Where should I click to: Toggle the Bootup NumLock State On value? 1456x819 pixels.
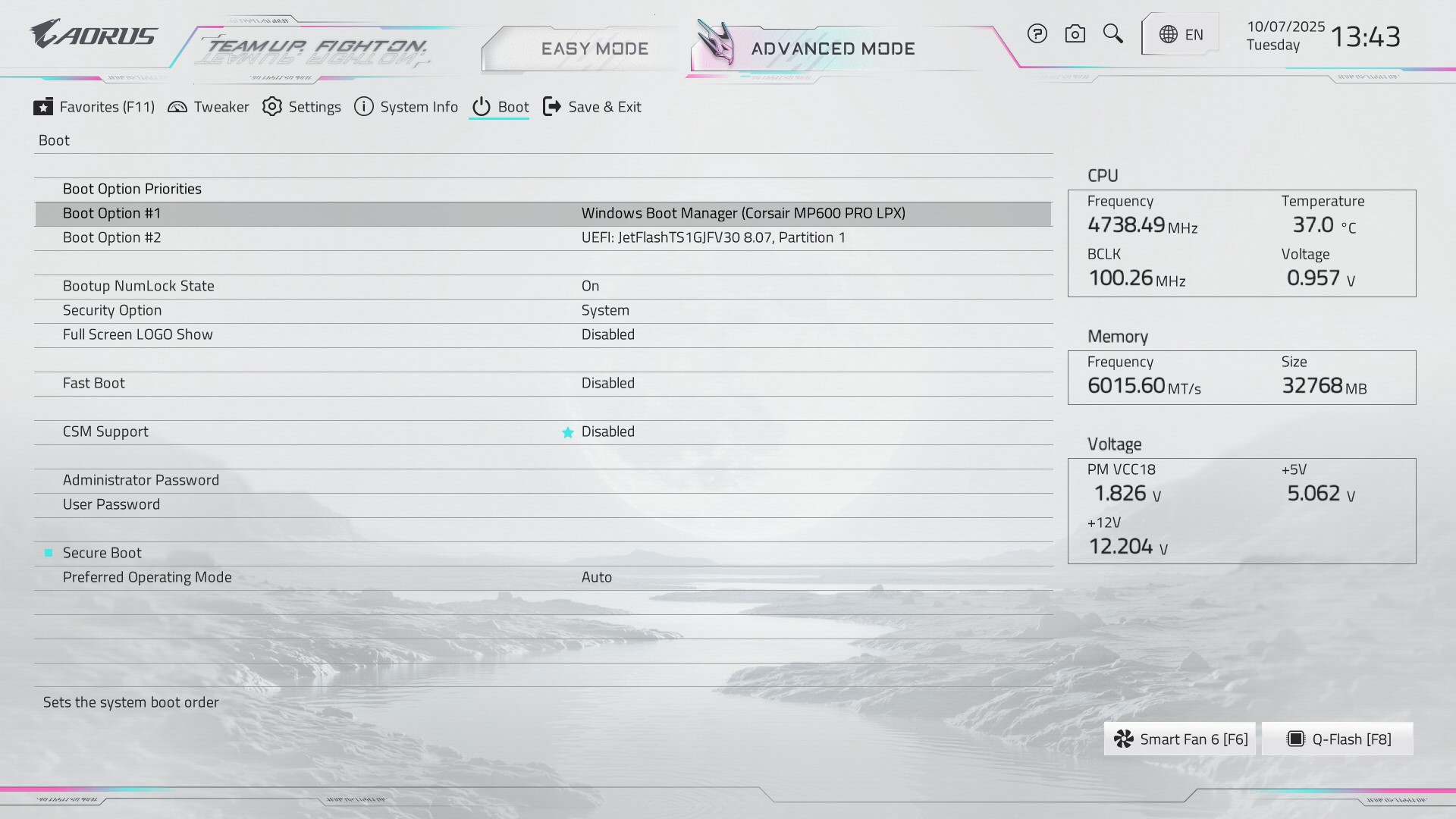pyautogui.click(x=590, y=286)
